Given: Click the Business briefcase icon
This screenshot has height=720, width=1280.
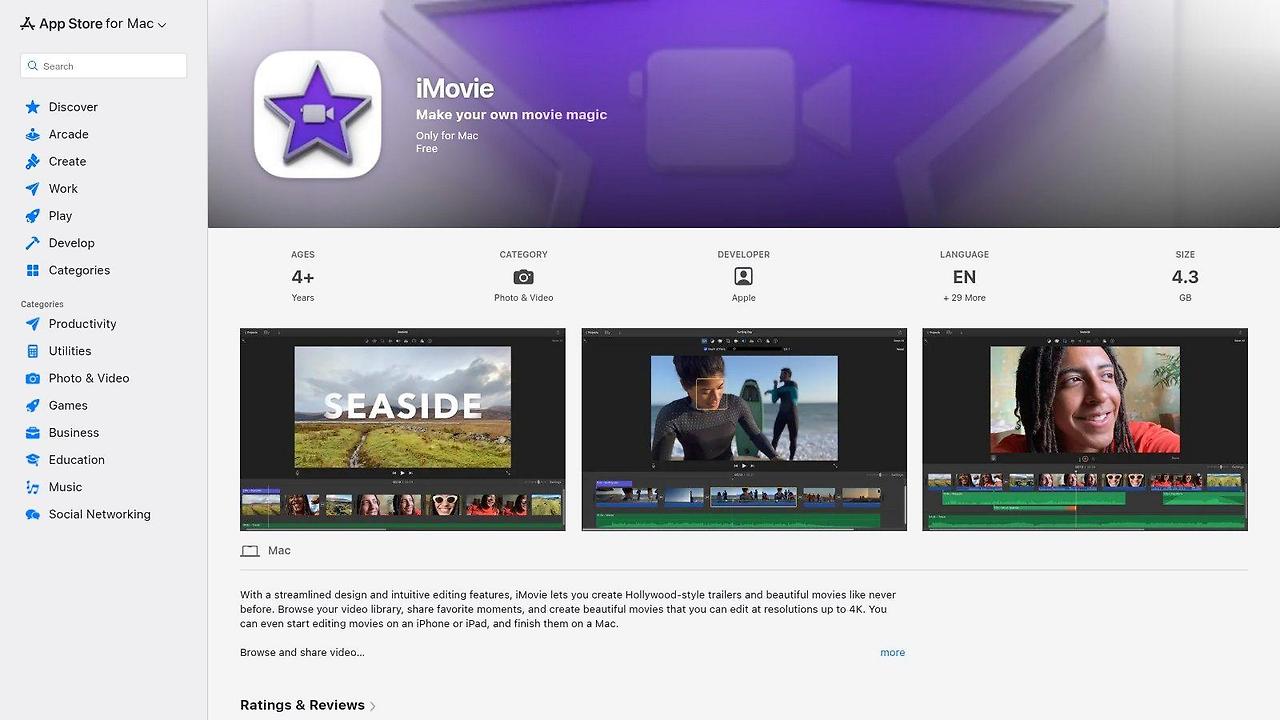Looking at the screenshot, I should pos(33,433).
